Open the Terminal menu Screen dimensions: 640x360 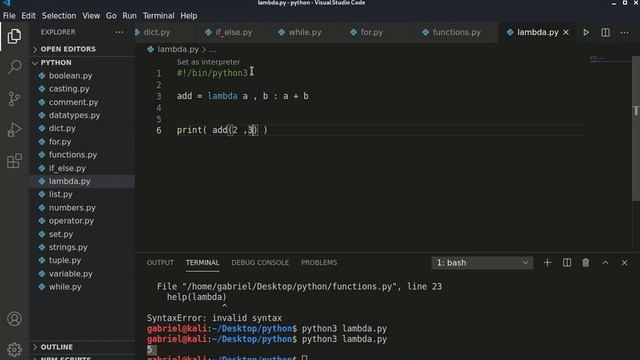159,16
